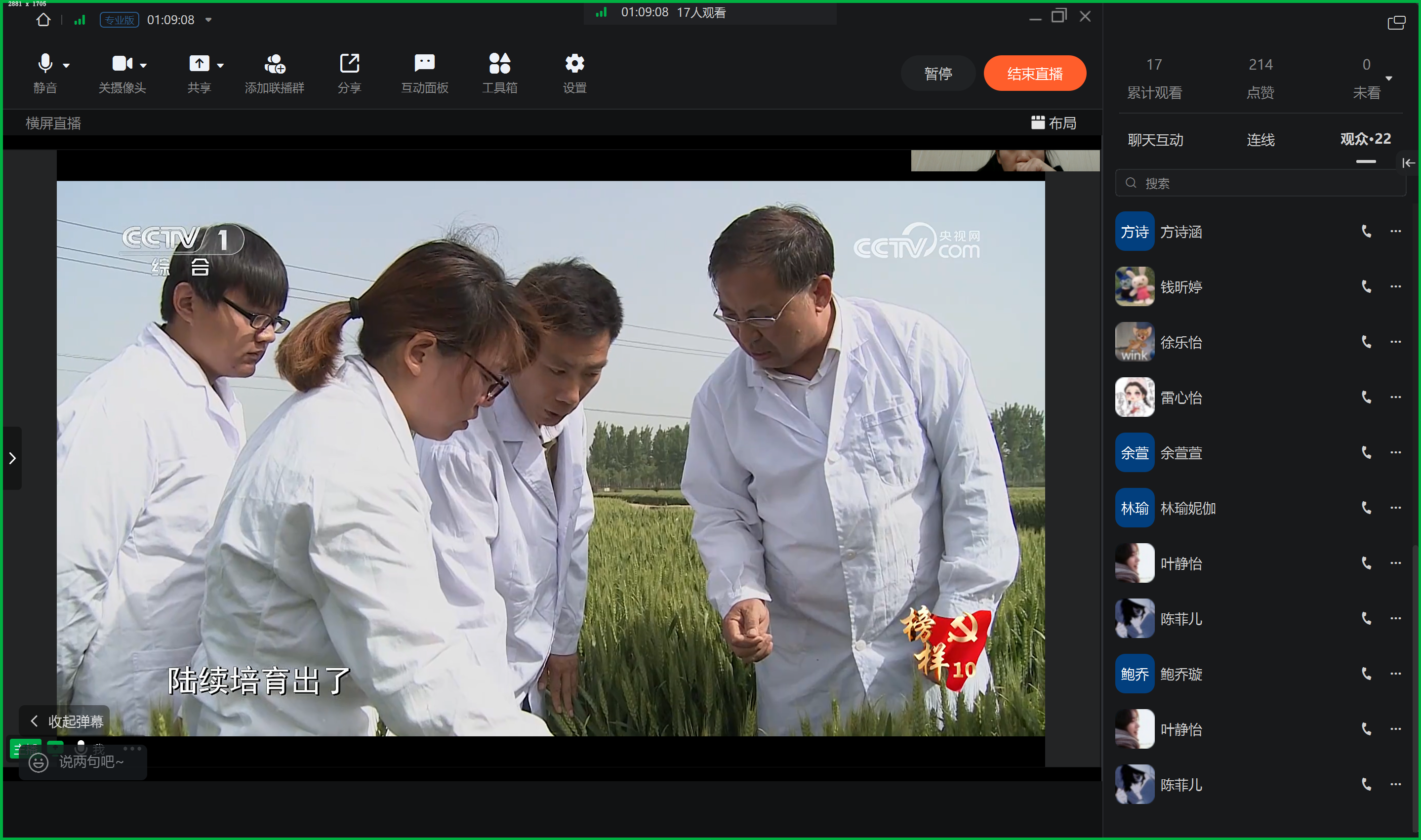The width and height of the screenshot is (1421, 840).
Task: Expand the 共享 share-screen dropdown arrow
Action: coord(220,66)
